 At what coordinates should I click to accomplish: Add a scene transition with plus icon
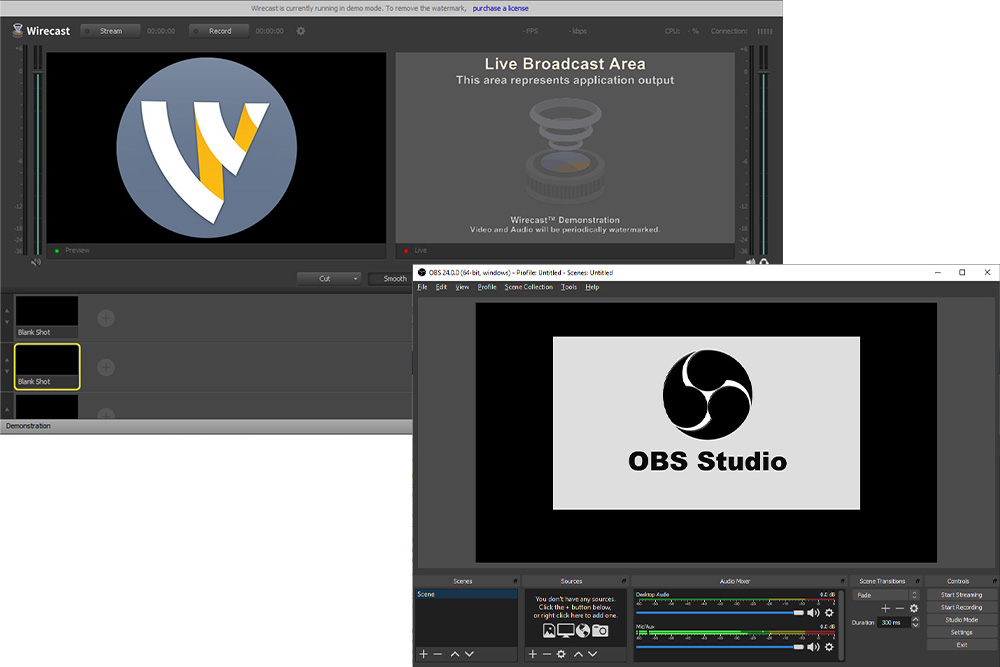point(885,608)
